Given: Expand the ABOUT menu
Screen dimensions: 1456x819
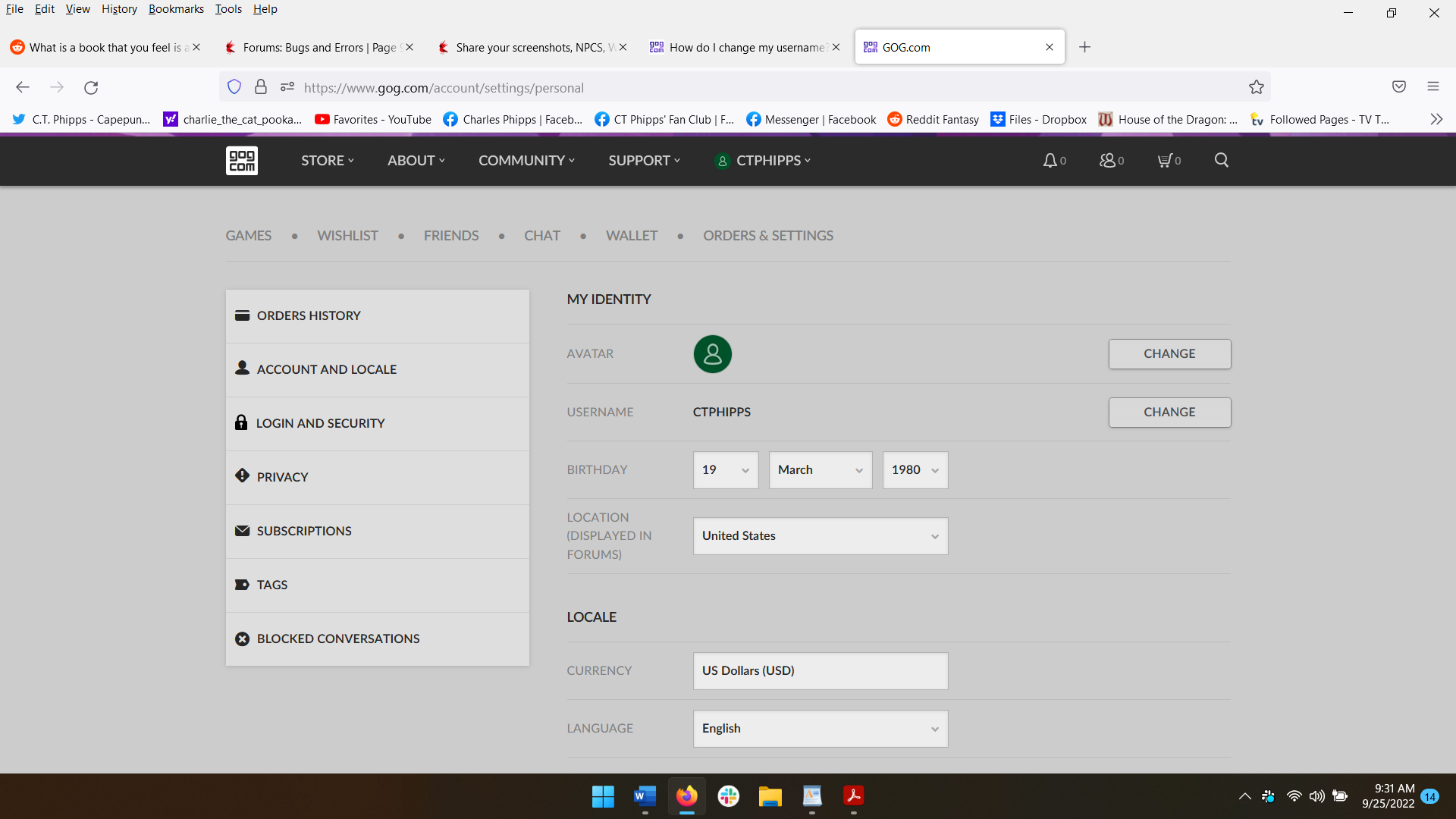Looking at the screenshot, I should [416, 161].
